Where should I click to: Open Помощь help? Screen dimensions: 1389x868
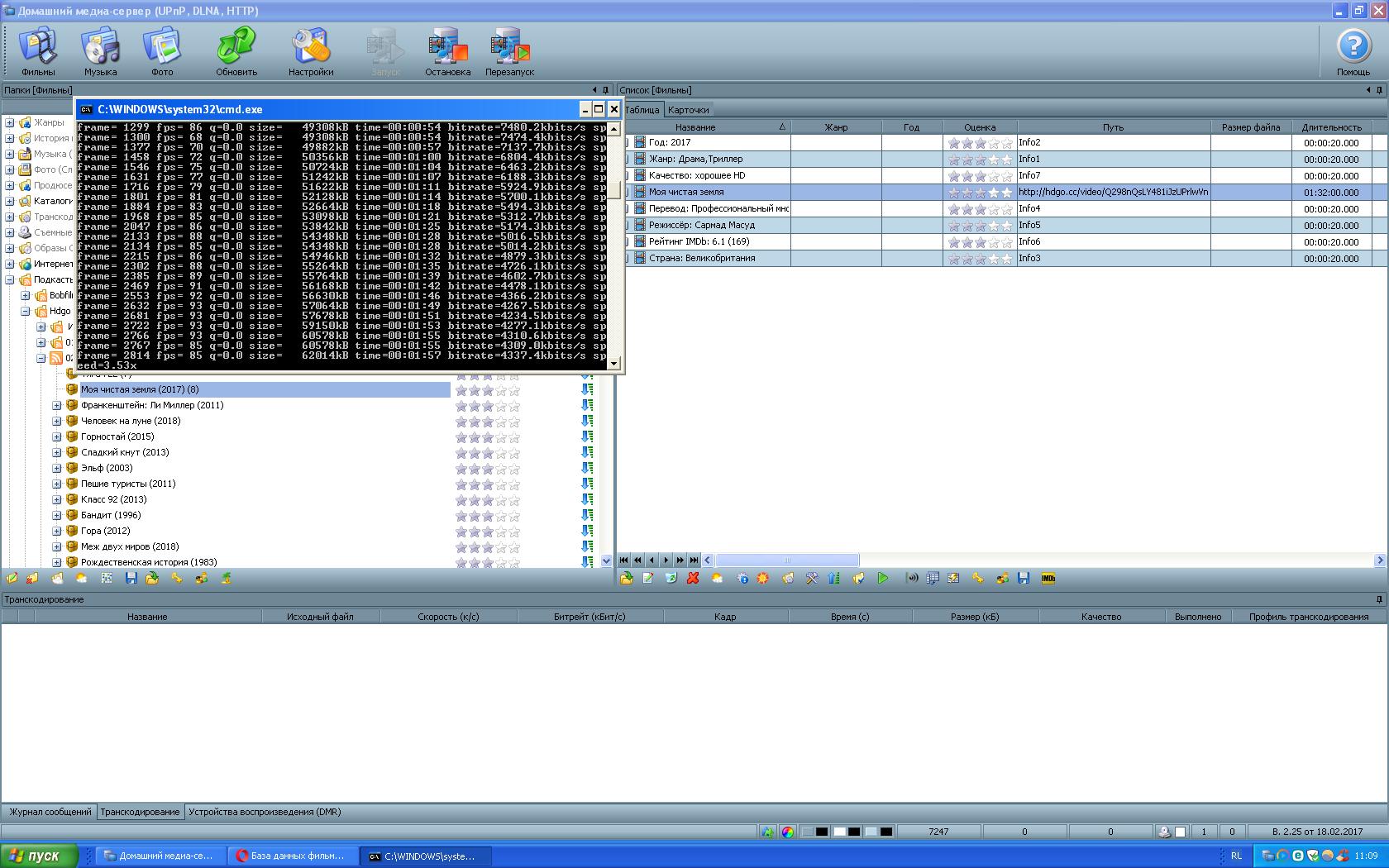click(x=1353, y=51)
